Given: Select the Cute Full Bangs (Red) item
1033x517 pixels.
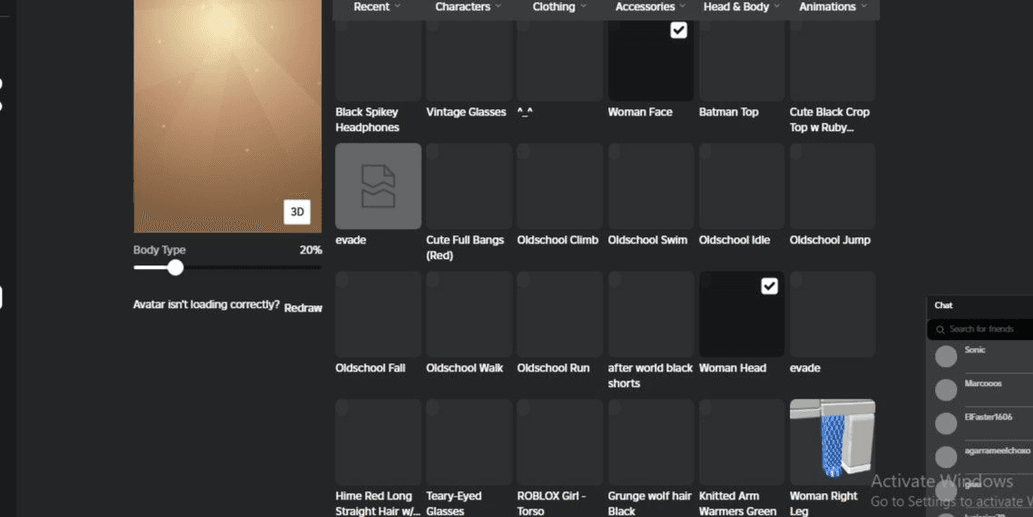Looking at the screenshot, I should click(x=469, y=186).
